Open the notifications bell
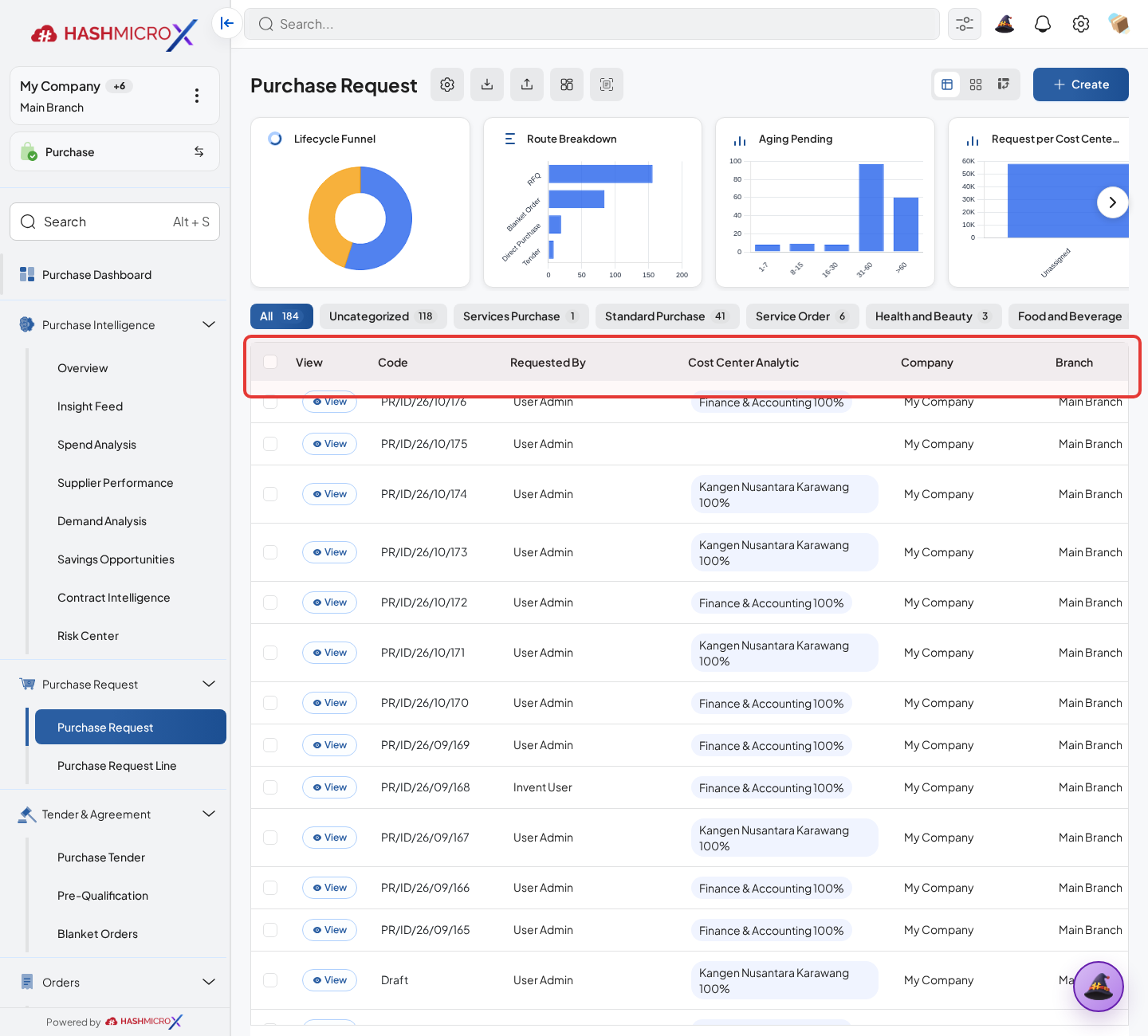 pyautogui.click(x=1043, y=24)
